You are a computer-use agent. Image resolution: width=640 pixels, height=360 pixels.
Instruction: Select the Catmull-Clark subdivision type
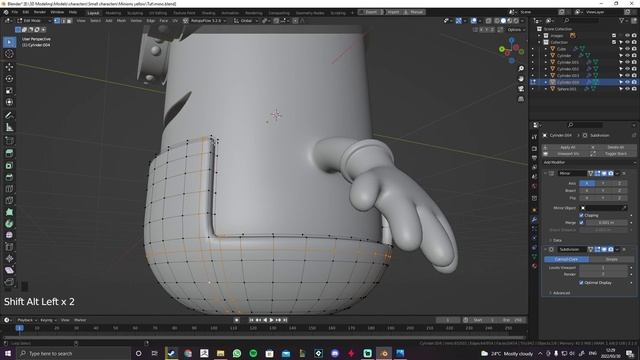[x=567, y=260]
